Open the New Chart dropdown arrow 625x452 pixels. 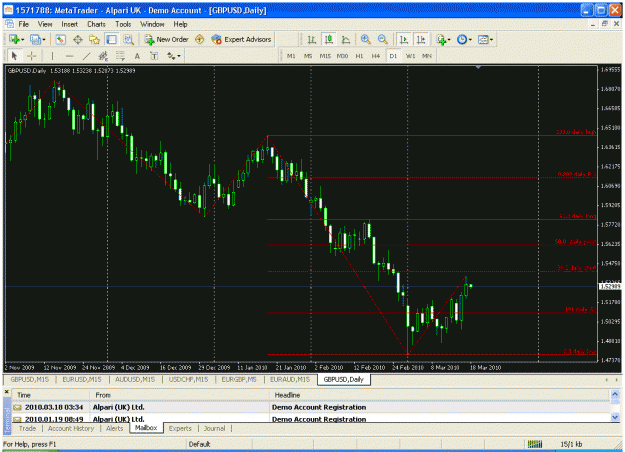[22, 40]
